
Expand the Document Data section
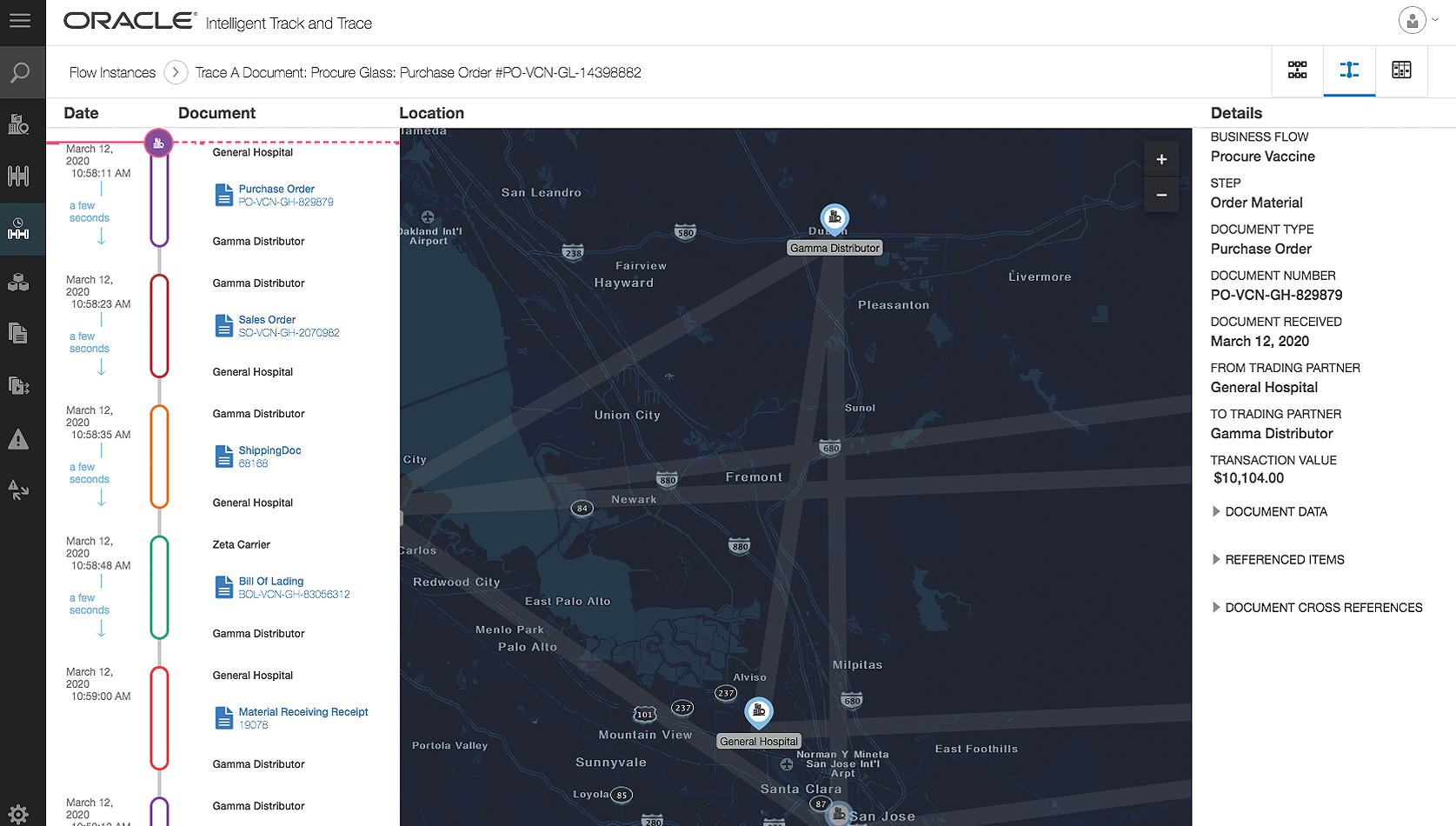1275,512
